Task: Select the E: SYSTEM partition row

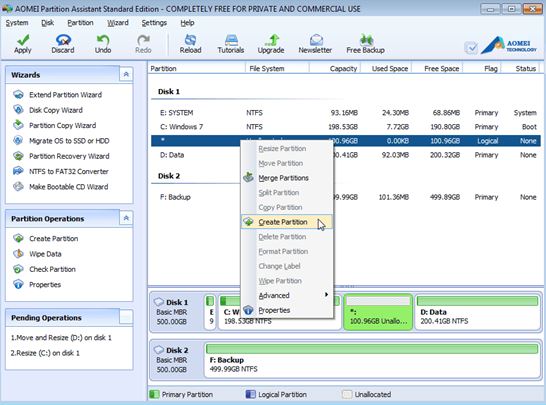Action: click(x=346, y=113)
